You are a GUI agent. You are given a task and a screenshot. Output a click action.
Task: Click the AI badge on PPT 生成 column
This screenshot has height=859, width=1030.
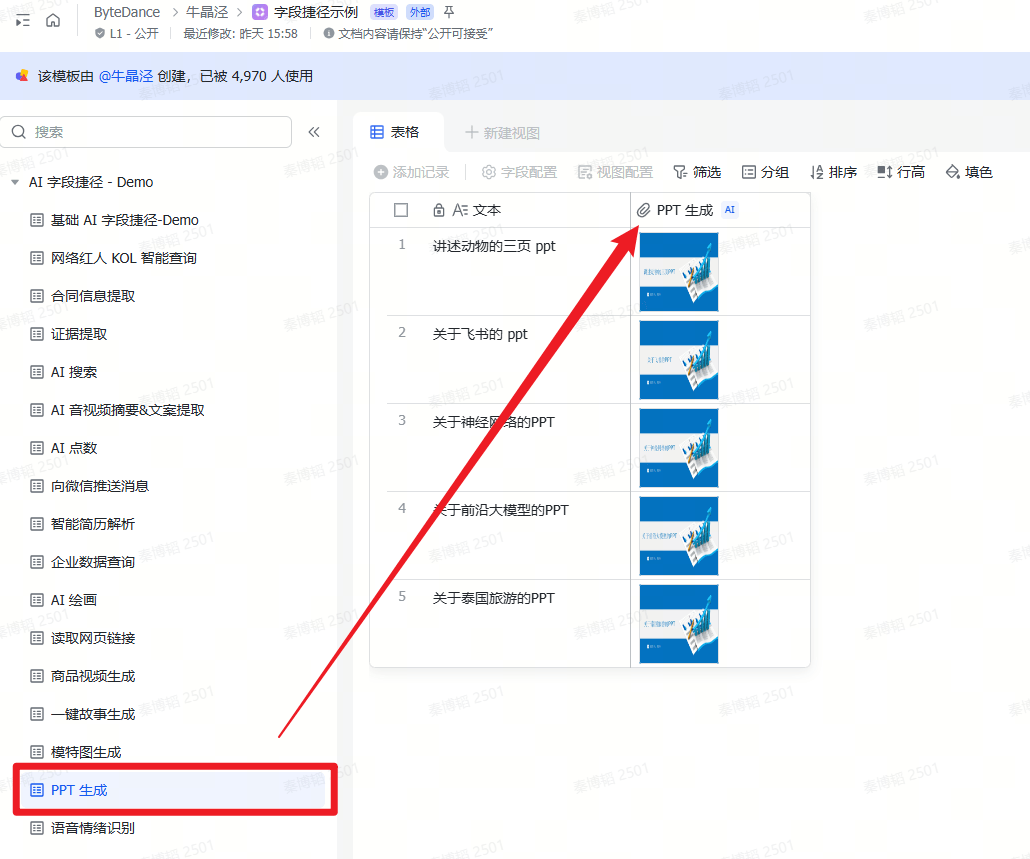[729, 210]
